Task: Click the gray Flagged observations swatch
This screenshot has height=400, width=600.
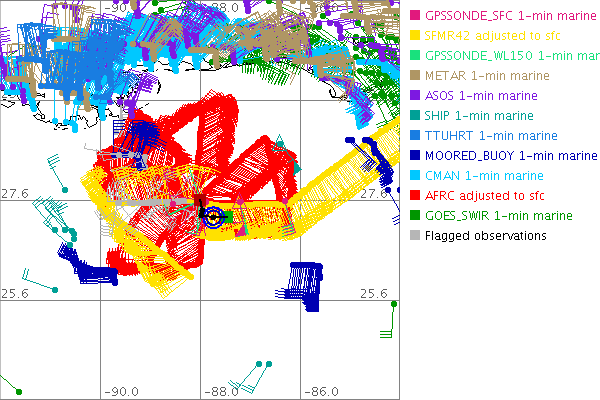Action: 415,236
